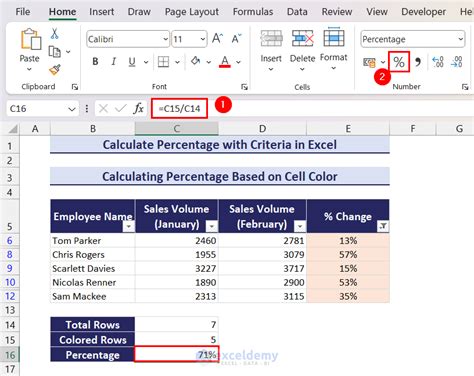Open the File tab
The height and width of the screenshot is (376, 474).
coord(23,12)
